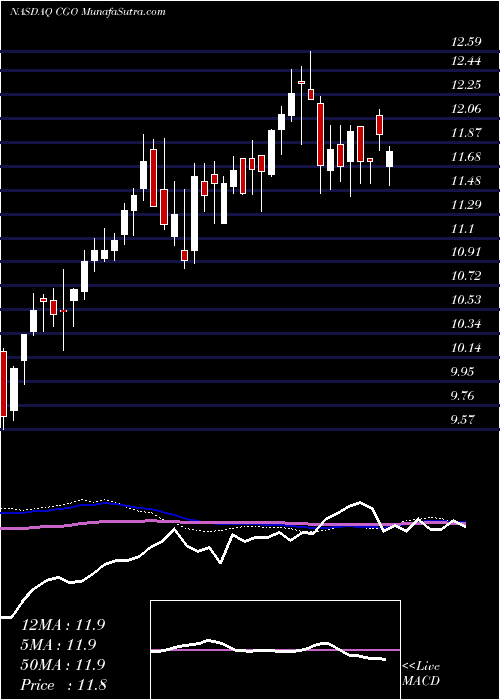
Task: Click the 11.48 price label
Action: point(466,181)
